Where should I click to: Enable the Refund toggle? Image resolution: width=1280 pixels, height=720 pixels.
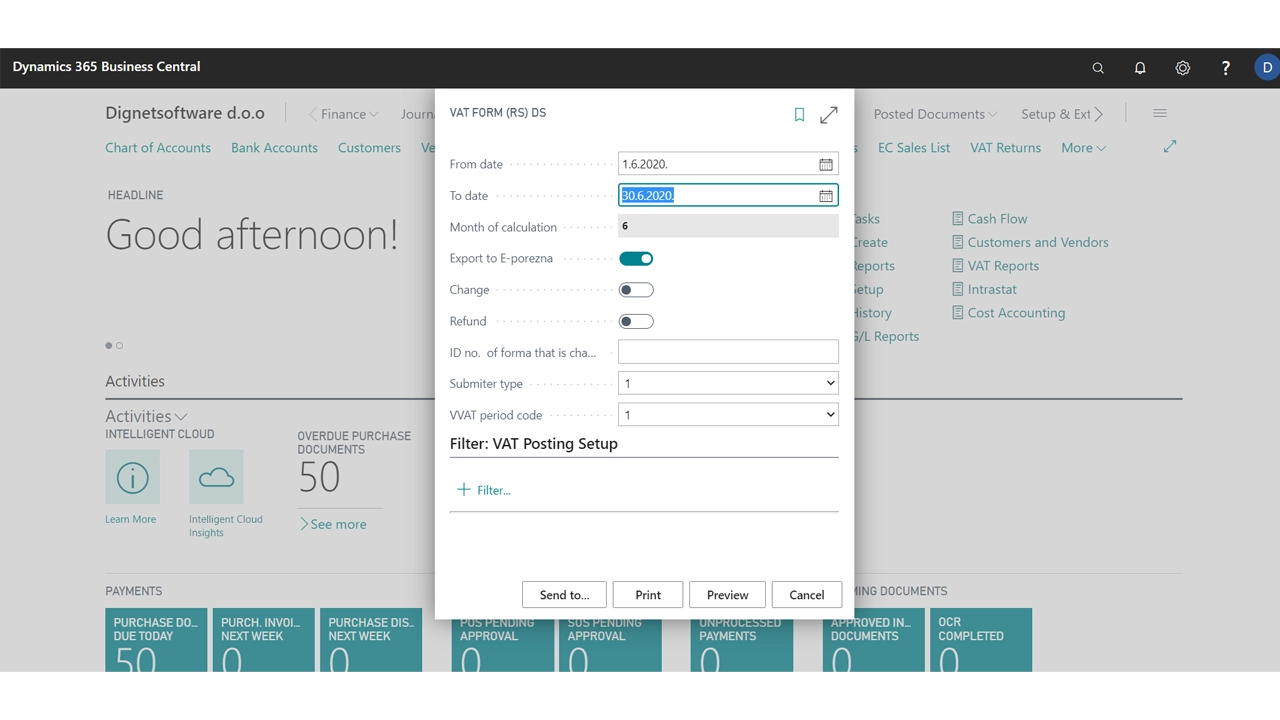(x=636, y=321)
